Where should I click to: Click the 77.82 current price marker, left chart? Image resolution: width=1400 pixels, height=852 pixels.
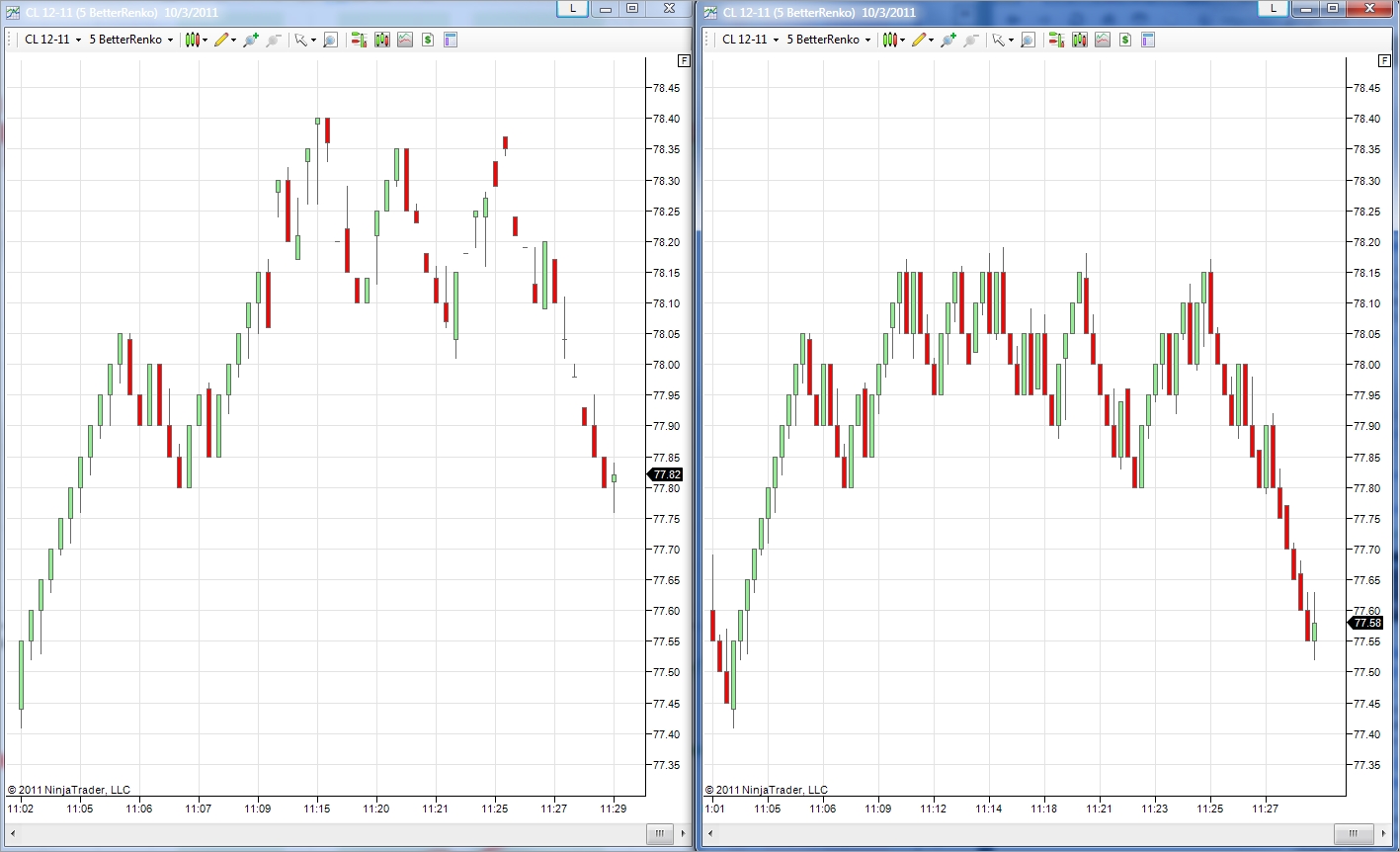click(x=665, y=475)
